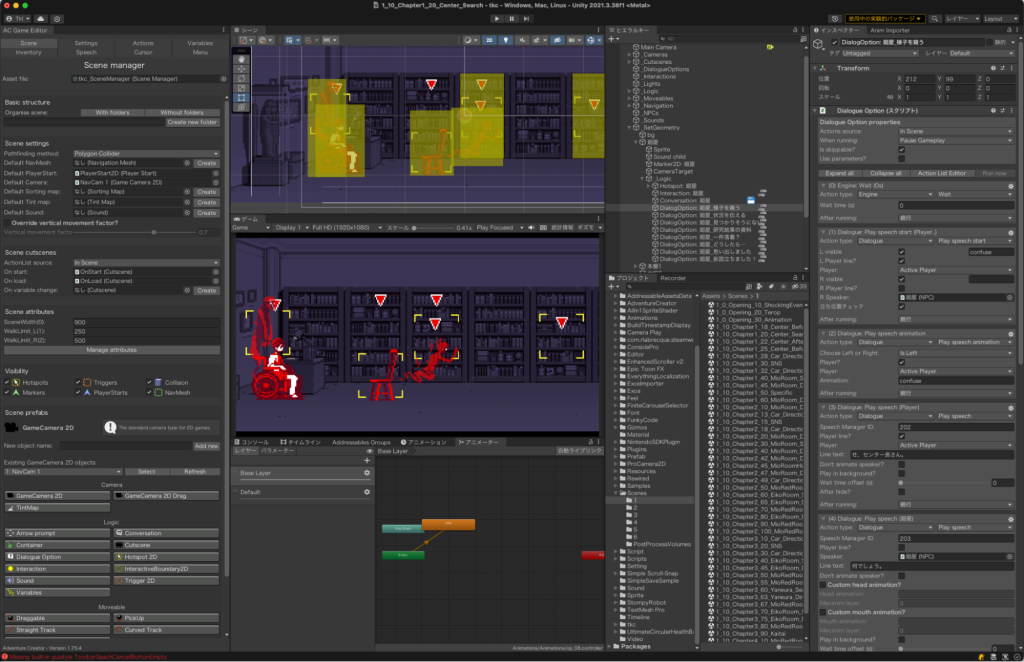Viewport: 1024px width, 662px height.
Task: Select the Rect transform tool in Scene view
Action: pyautogui.click(x=240, y=98)
